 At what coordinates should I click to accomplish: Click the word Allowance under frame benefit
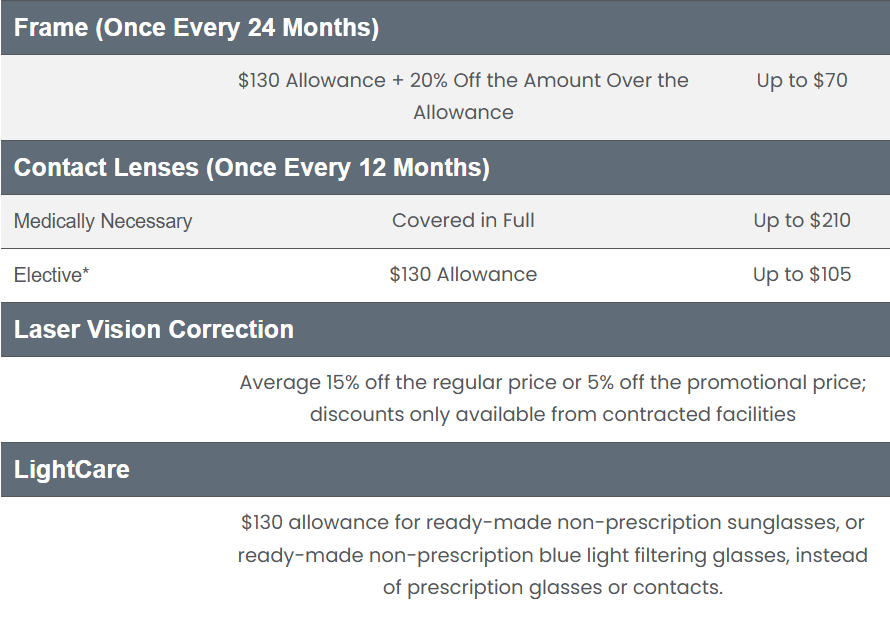[x=463, y=112]
